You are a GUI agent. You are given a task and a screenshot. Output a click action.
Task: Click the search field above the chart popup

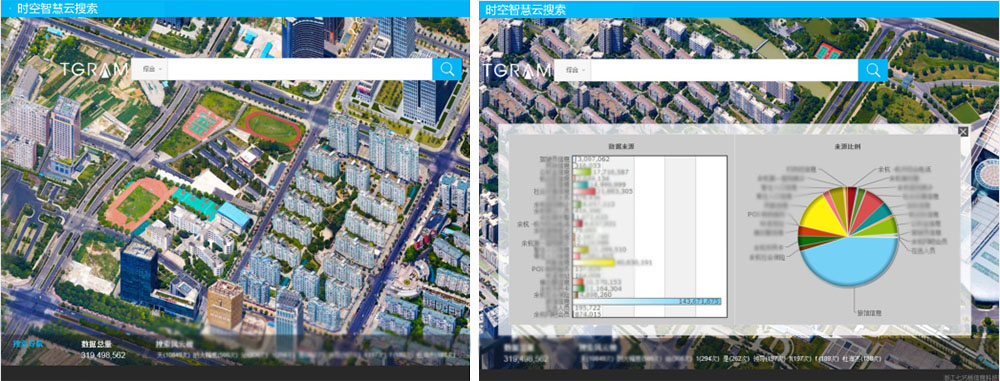[724, 70]
